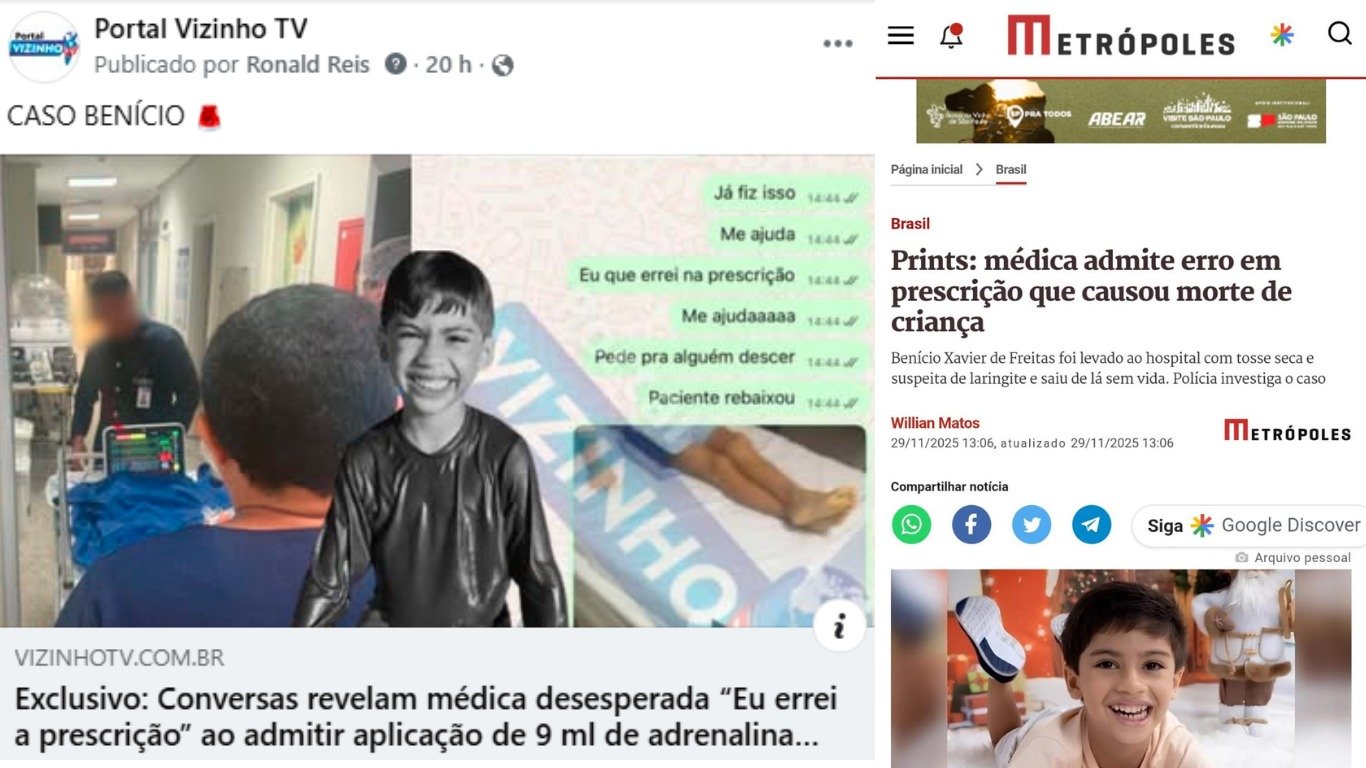
Task: Click the link info 'i' icon on image
Action: click(x=839, y=626)
